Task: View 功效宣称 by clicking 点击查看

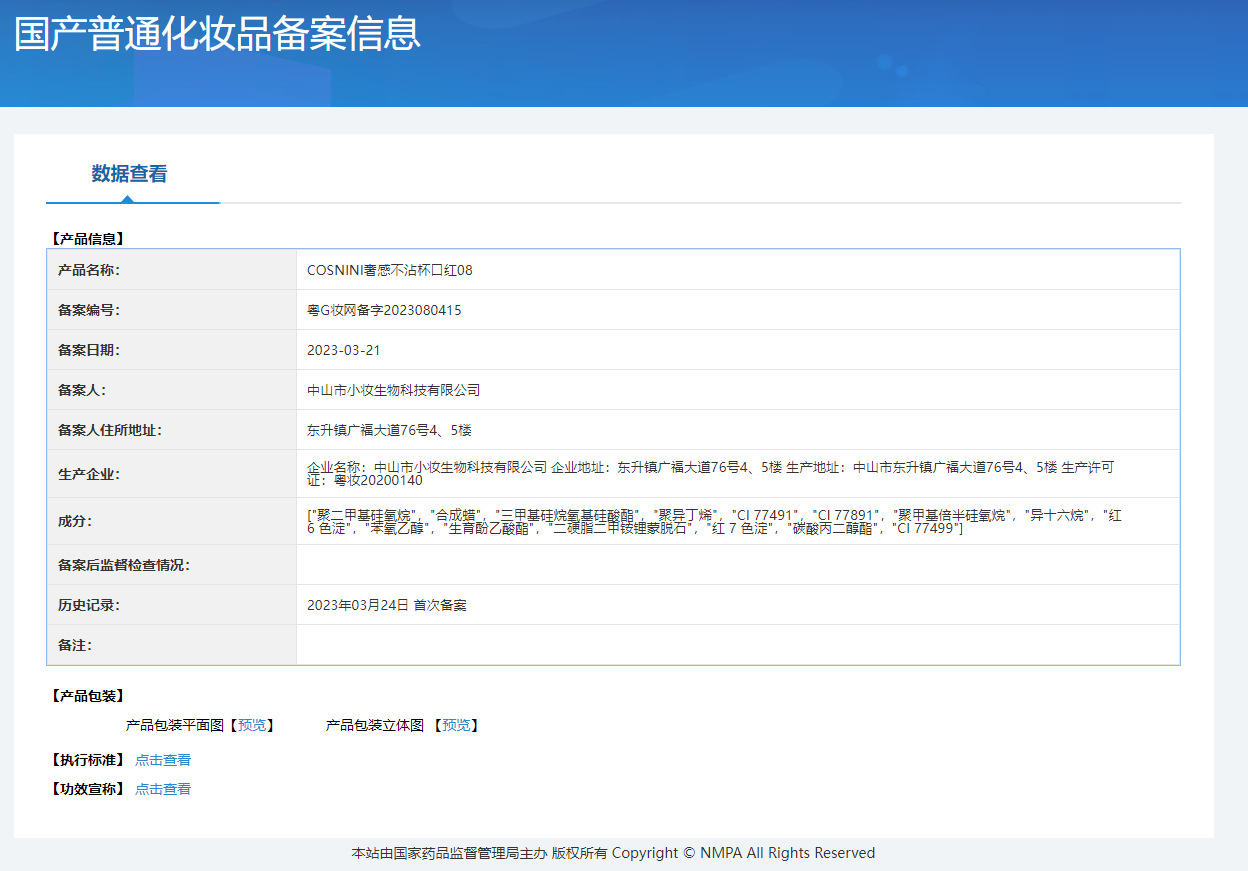Action: click(x=163, y=788)
